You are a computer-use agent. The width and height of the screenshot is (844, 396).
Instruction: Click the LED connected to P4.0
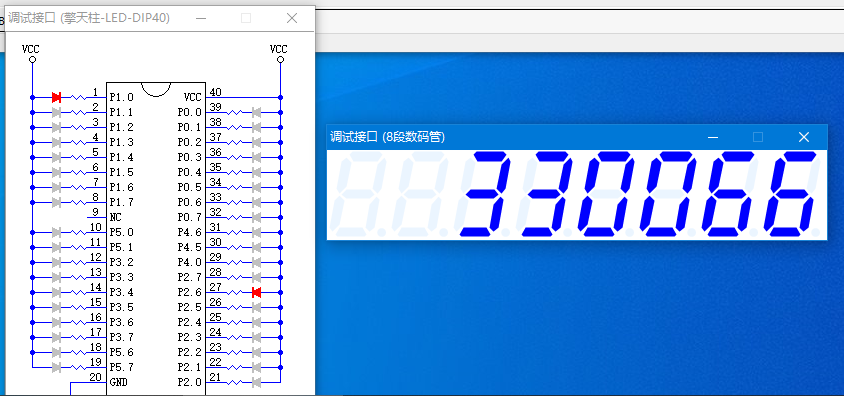(256, 263)
